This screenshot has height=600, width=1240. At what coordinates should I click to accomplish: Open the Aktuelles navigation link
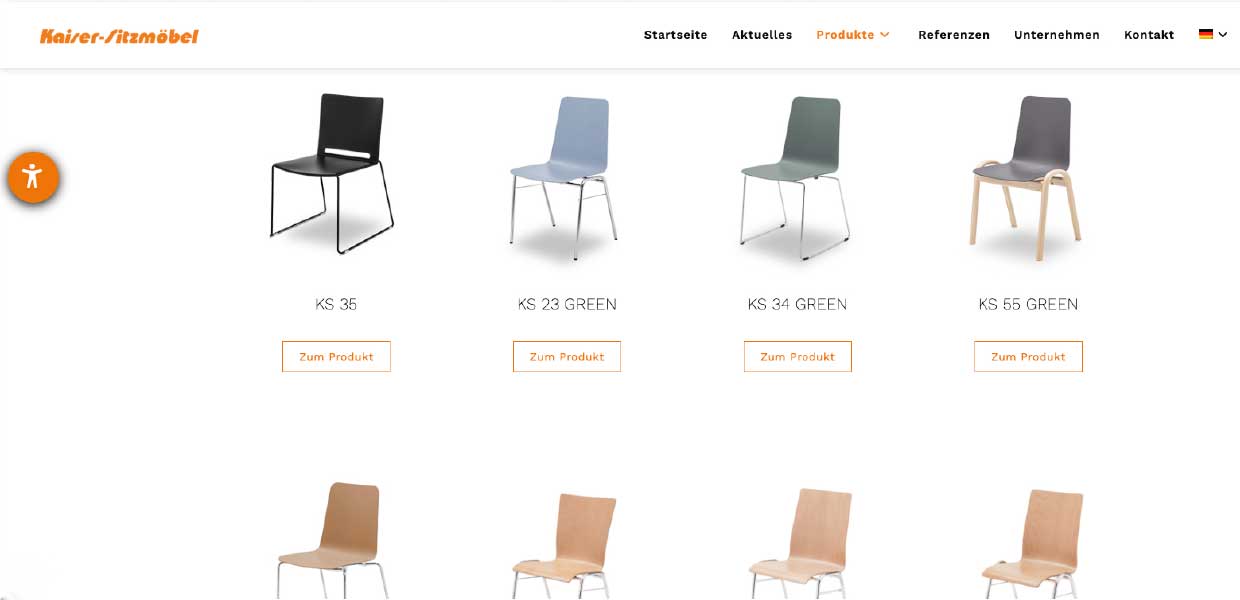pos(762,35)
